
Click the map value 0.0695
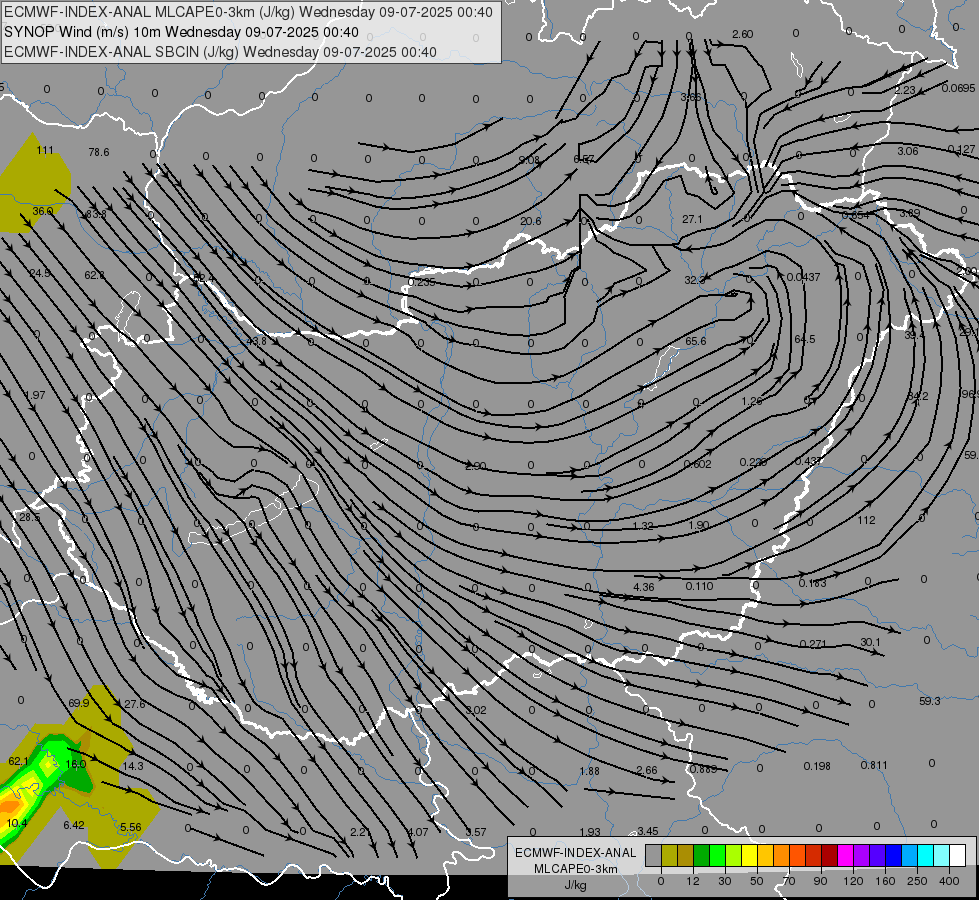click(958, 88)
